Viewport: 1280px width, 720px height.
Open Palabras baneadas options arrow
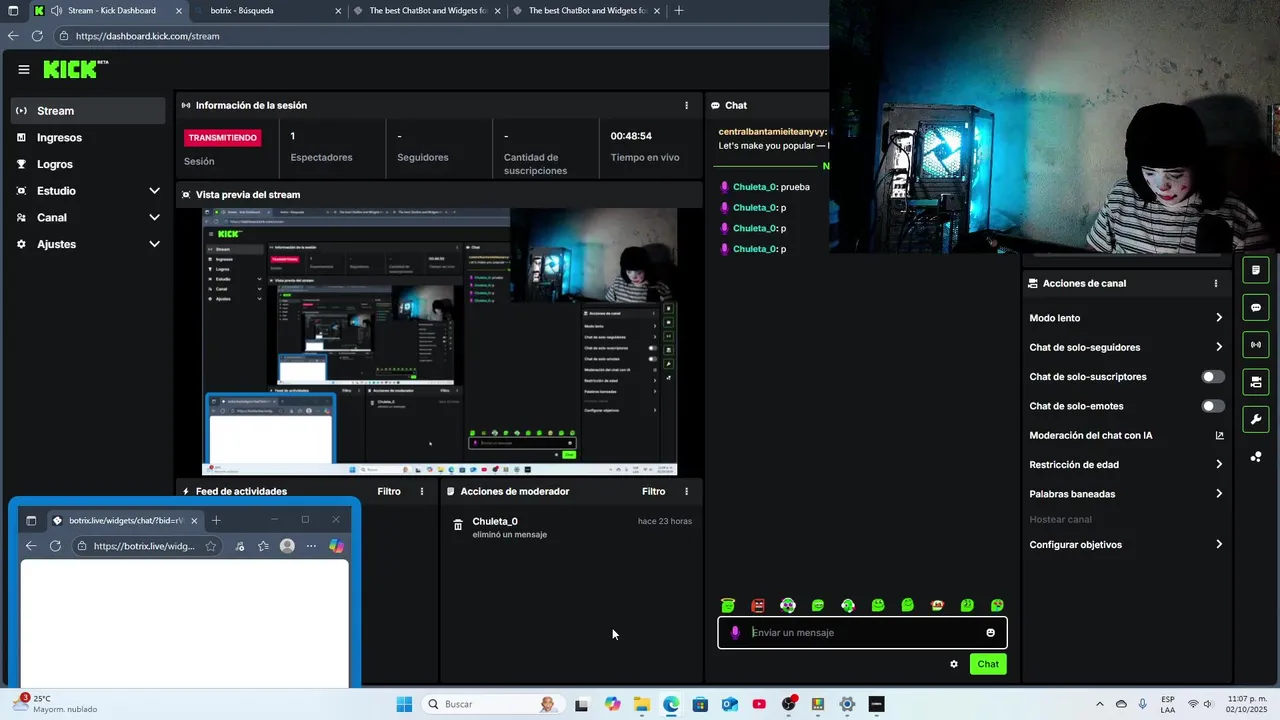pyautogui.click(x=1219, y=494)
